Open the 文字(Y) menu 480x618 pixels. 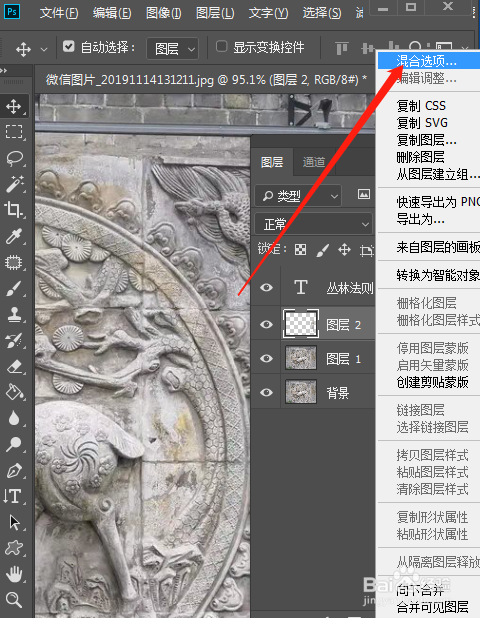pos(268,13)
